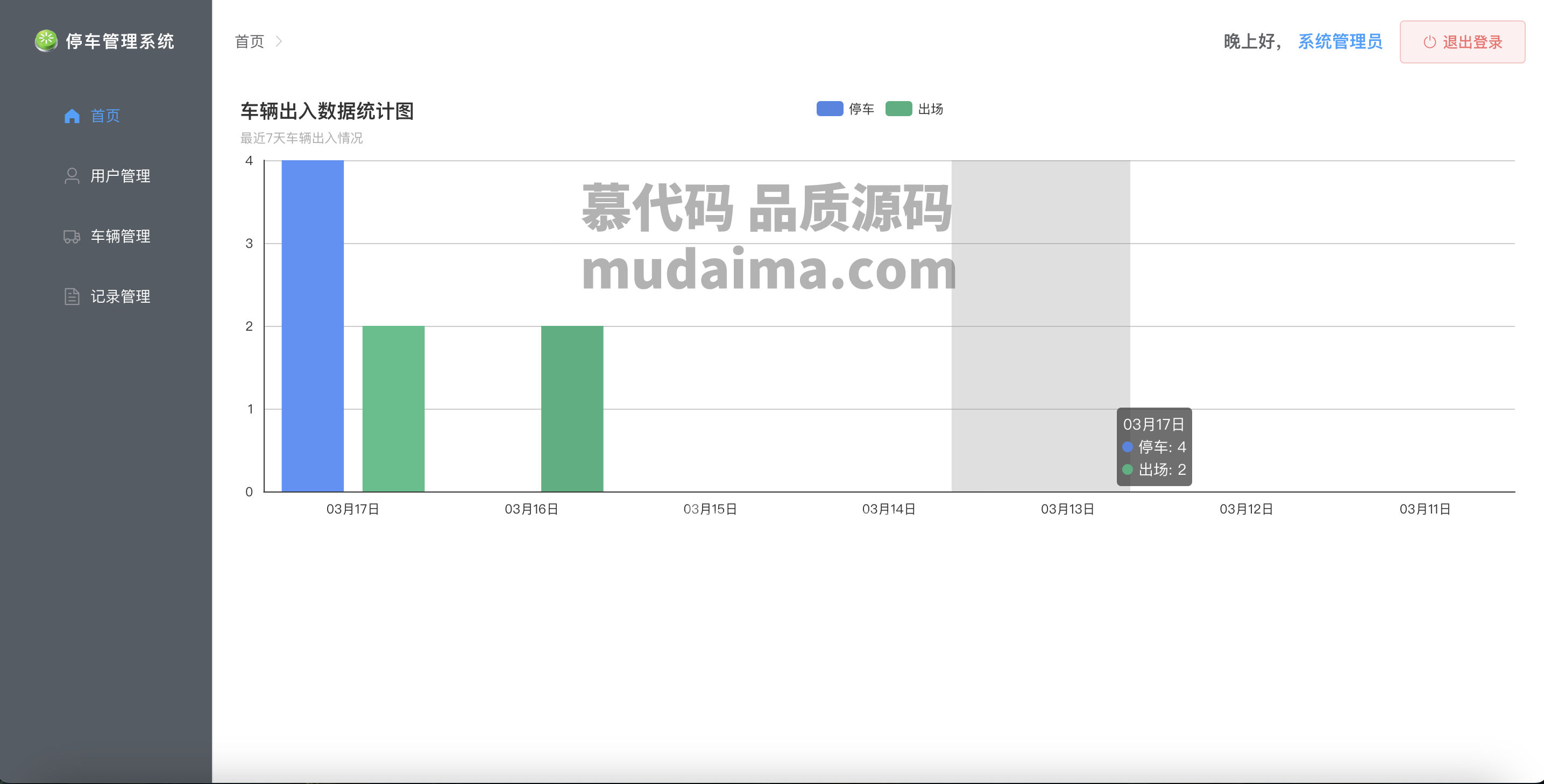The image size is (1544, 784).
Task: Click the breadcrumb chevron arrow after 首页
Action: coord(279,41)
